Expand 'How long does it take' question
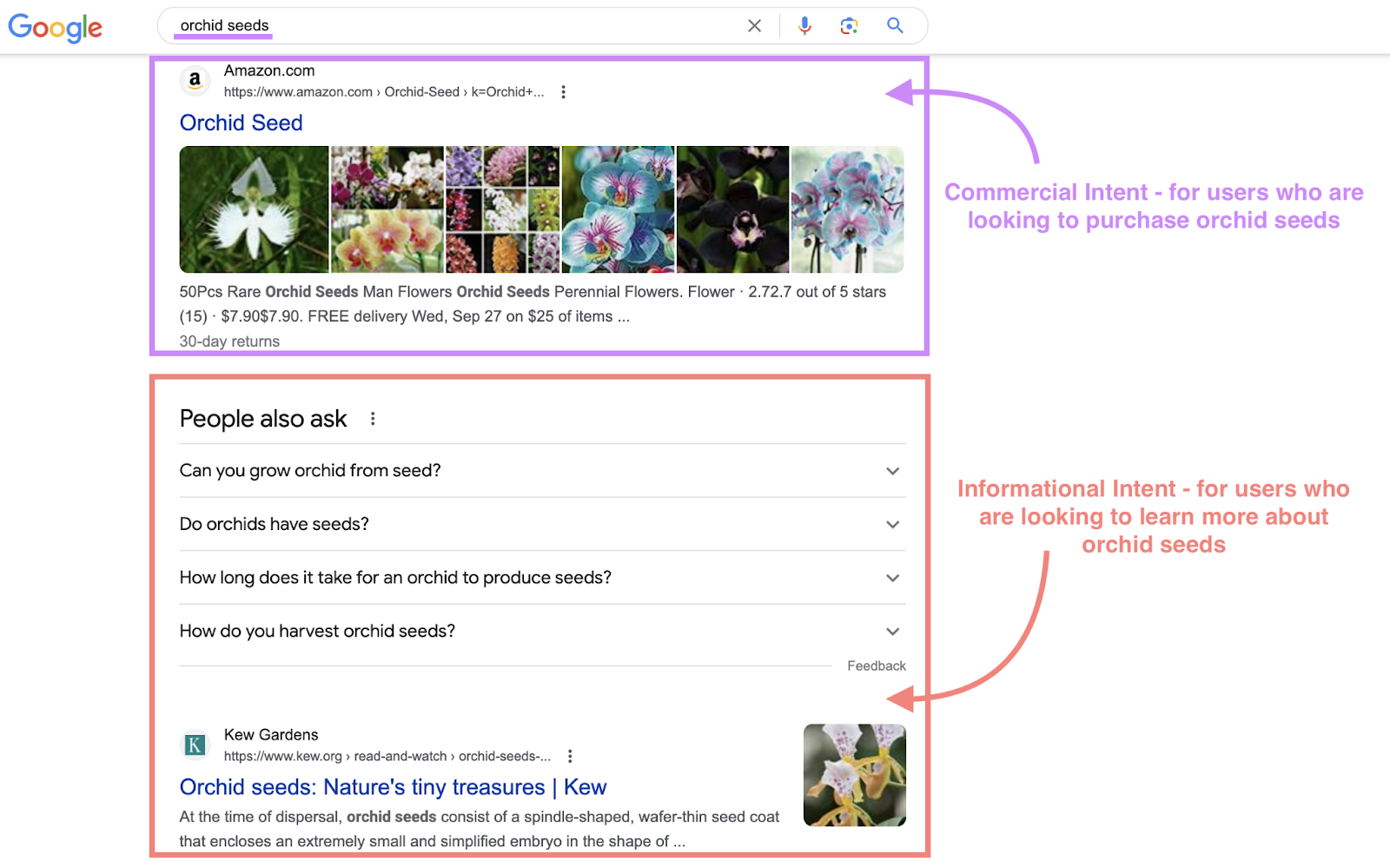This screenshot has height=868, width=1390. tap(542, 578)
